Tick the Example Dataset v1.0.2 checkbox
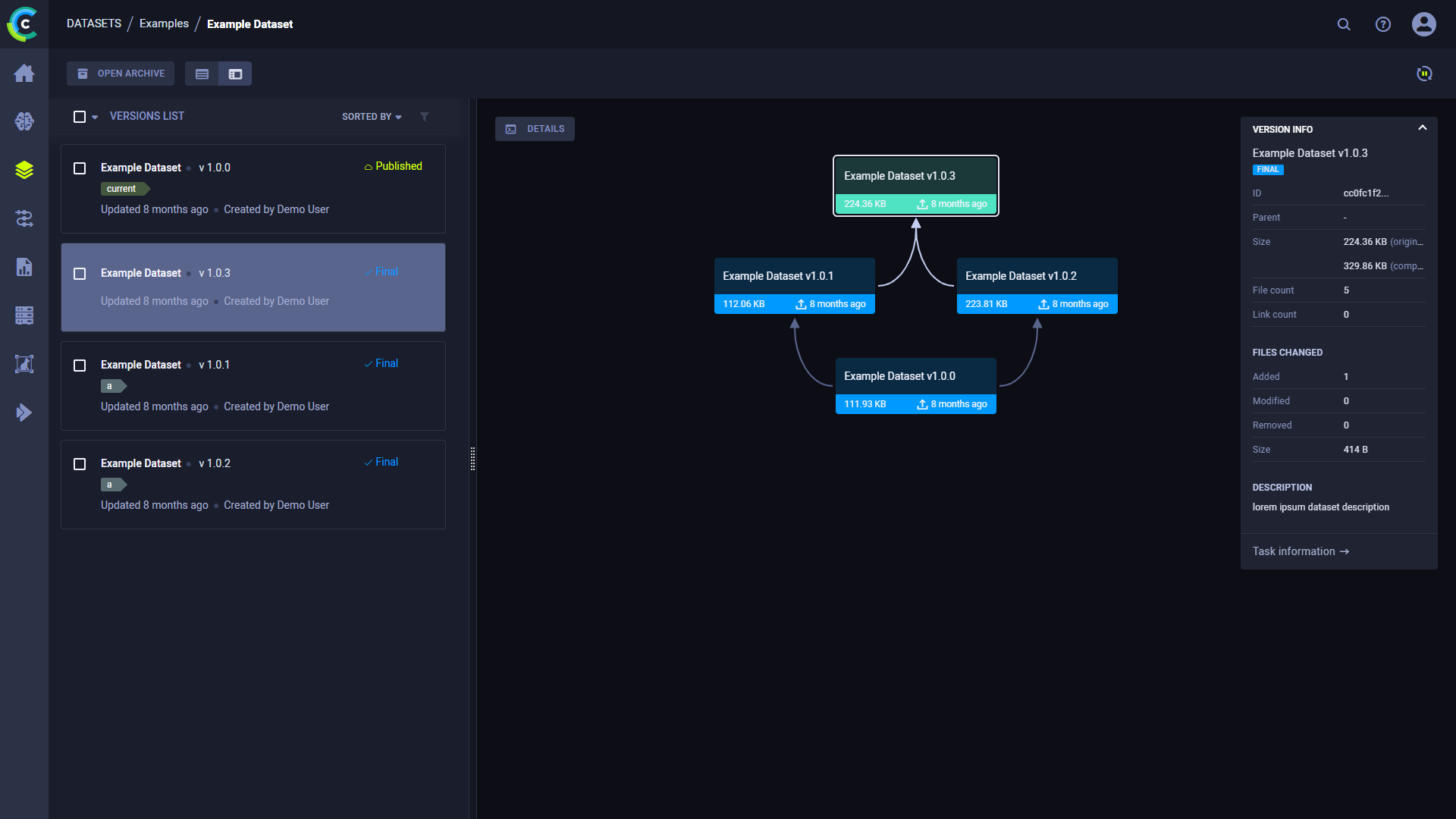Screen dimensions: 1456x819 (80, 464)
